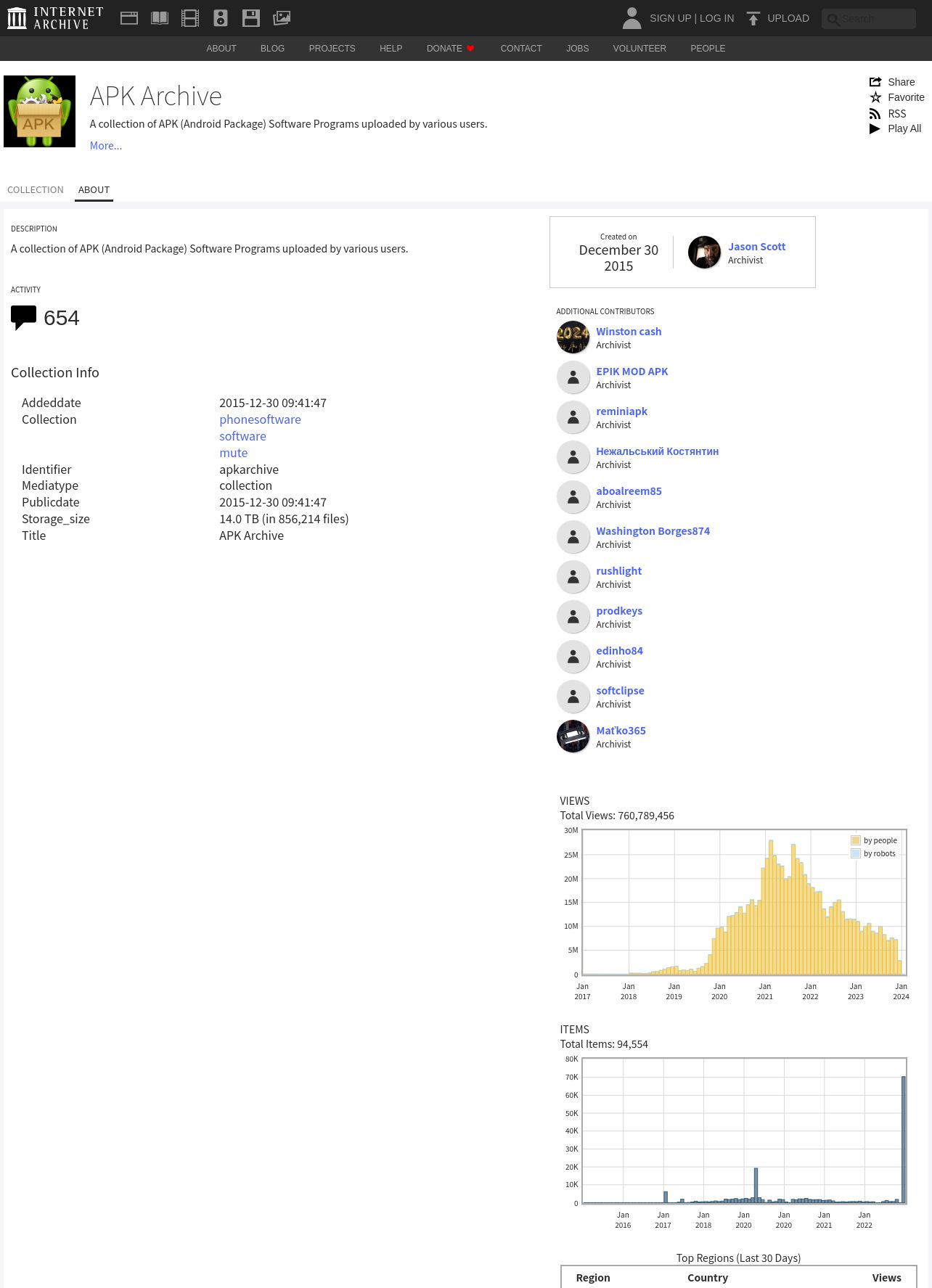Open the CONTACT menu item
This screenshot has width=932, height=1288.
[521, 49]
